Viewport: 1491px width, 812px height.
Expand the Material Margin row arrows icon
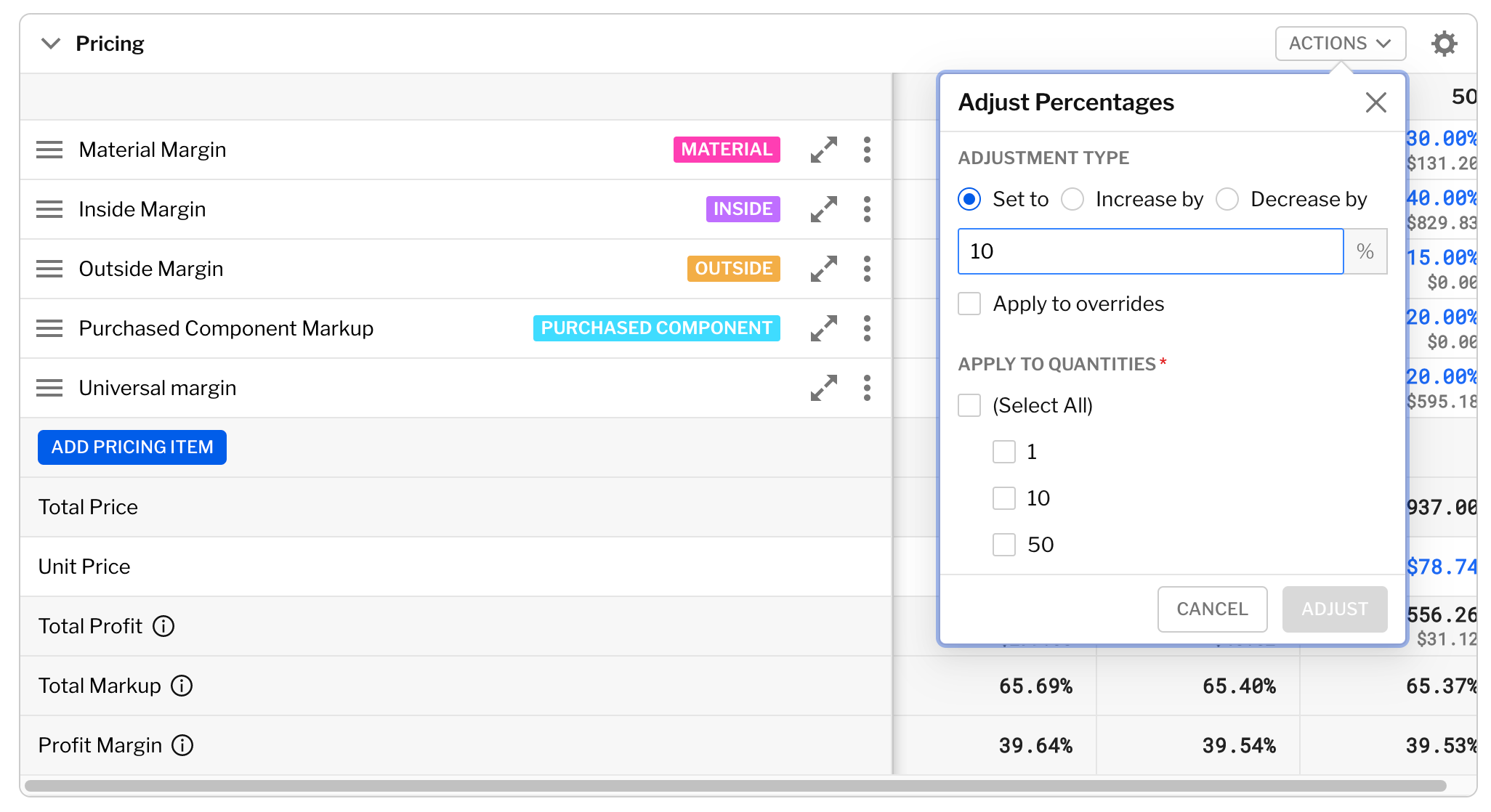[823, 150]
